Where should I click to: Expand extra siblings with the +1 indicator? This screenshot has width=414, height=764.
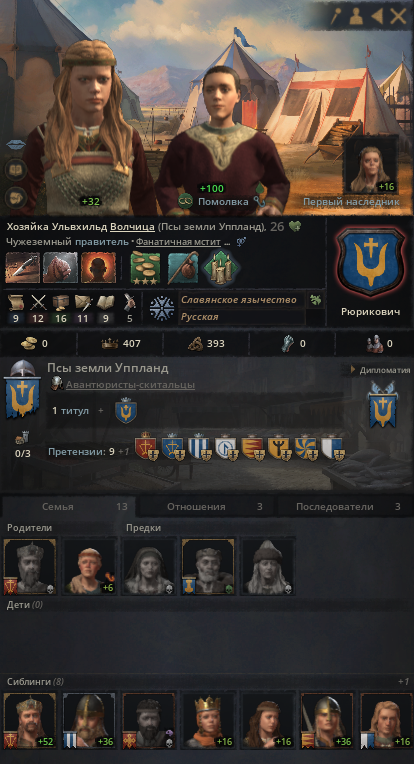pos(403,681)
